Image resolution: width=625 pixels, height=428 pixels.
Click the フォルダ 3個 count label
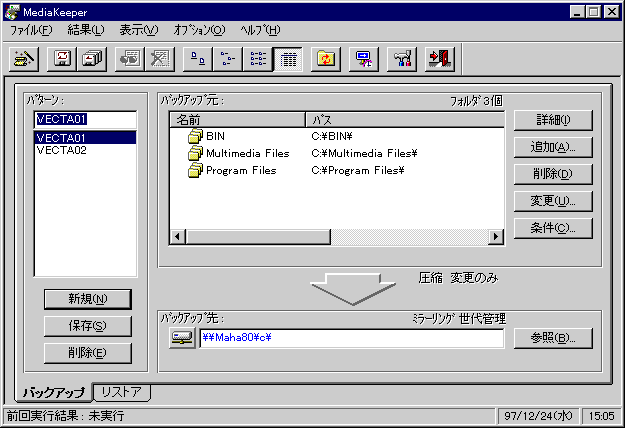476,101
